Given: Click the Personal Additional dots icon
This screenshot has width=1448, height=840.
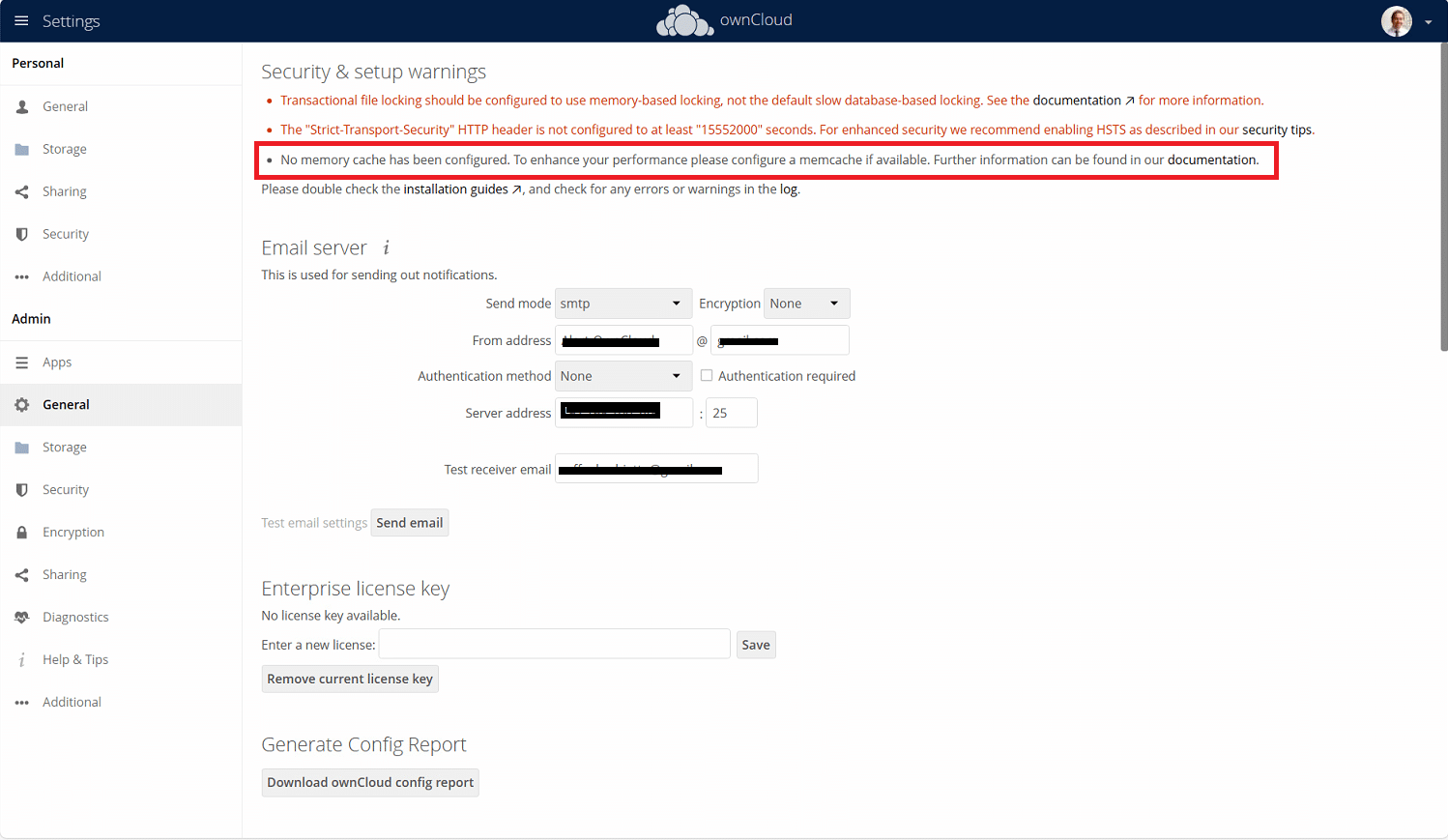Looking at the screenshot, I should (22, 277).
